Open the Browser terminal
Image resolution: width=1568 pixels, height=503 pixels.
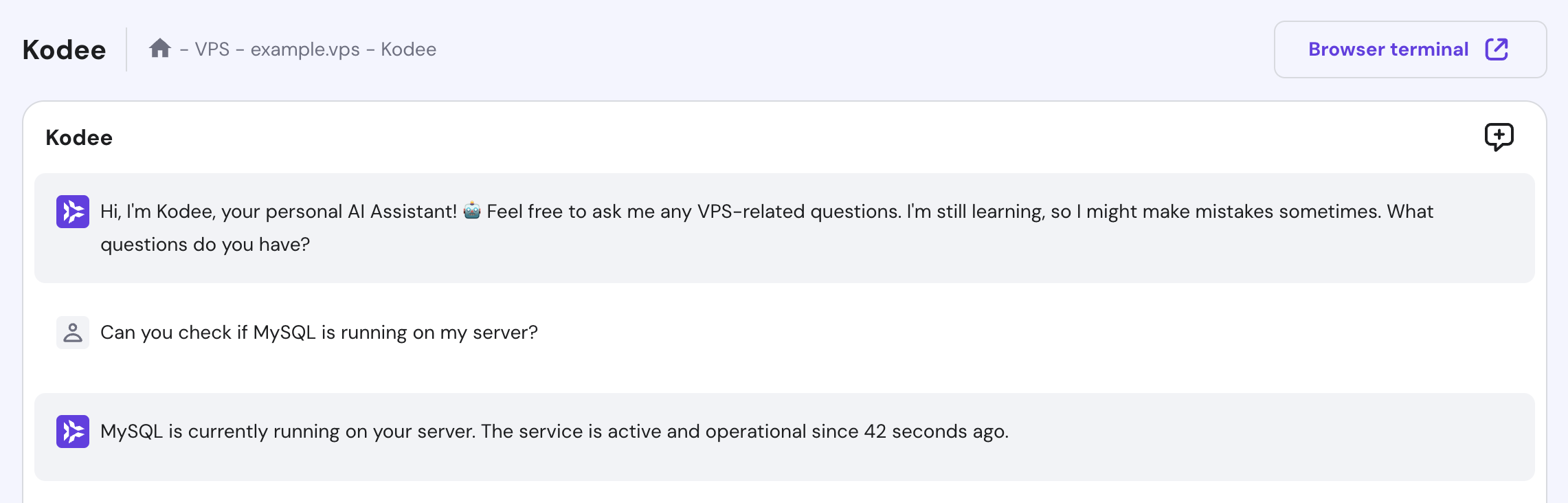tap(1389, 49)
